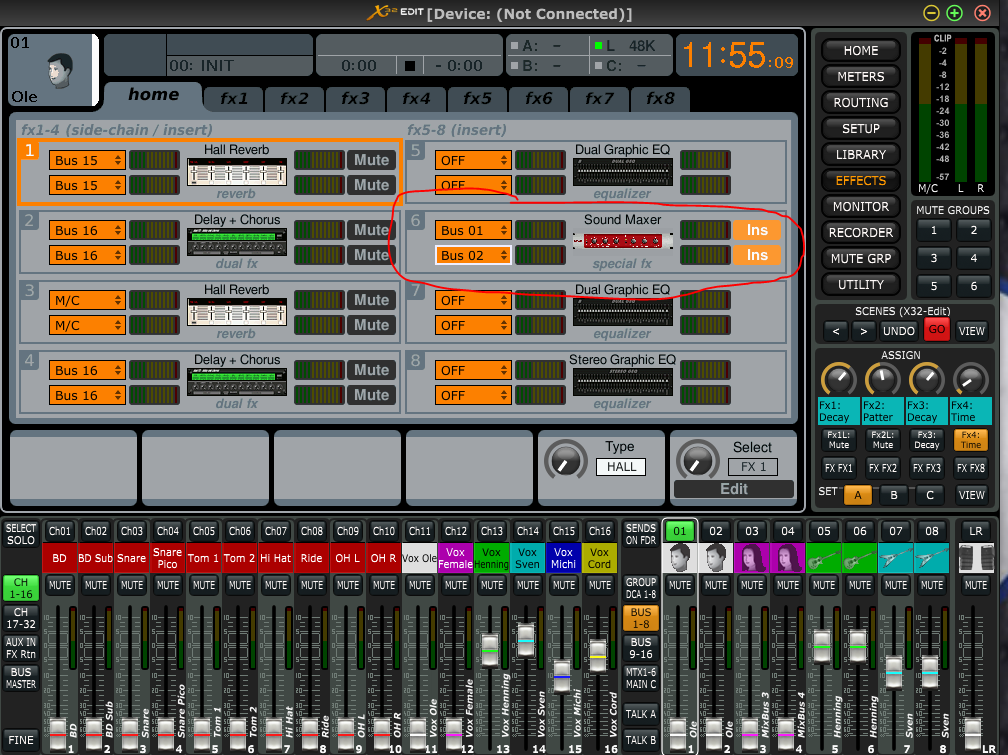The height and width of the screenshot is (755, 1008).
Task: Click the green guitar icon on bus strip 05
Action: (824, 558)
